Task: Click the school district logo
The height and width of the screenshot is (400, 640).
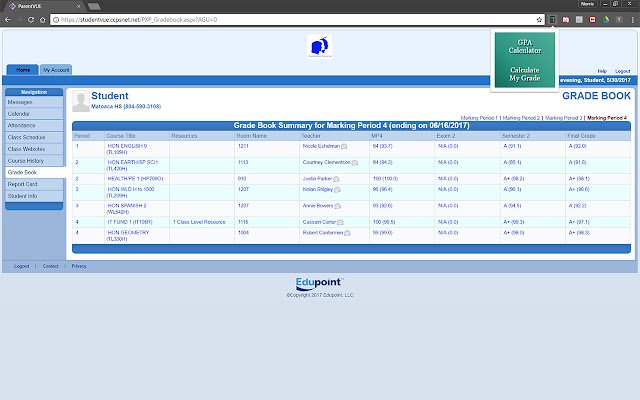Action: pos(320,46)
